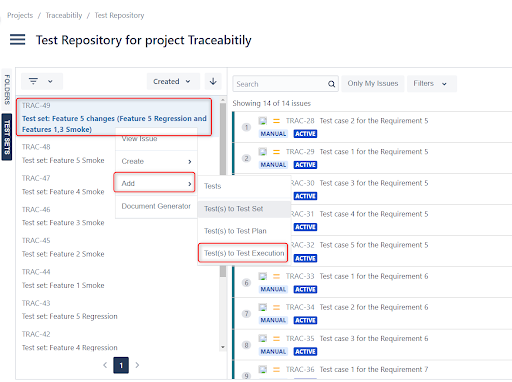Click the row number 1 badge
This screenshot has width=512, height=382.
(x=246, y=127)
